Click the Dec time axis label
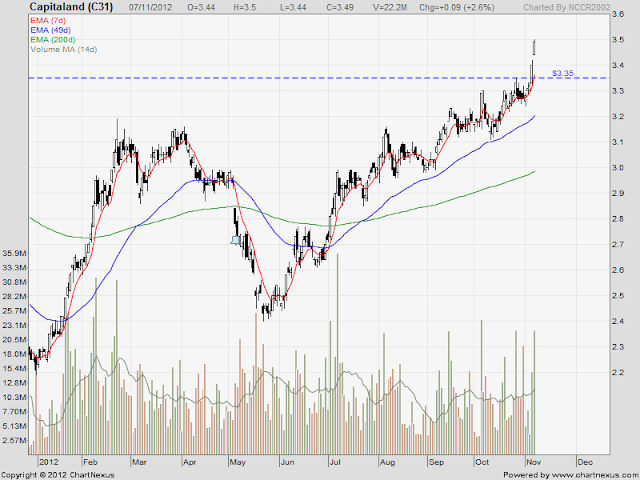640x480 pixels. (585, 462)
